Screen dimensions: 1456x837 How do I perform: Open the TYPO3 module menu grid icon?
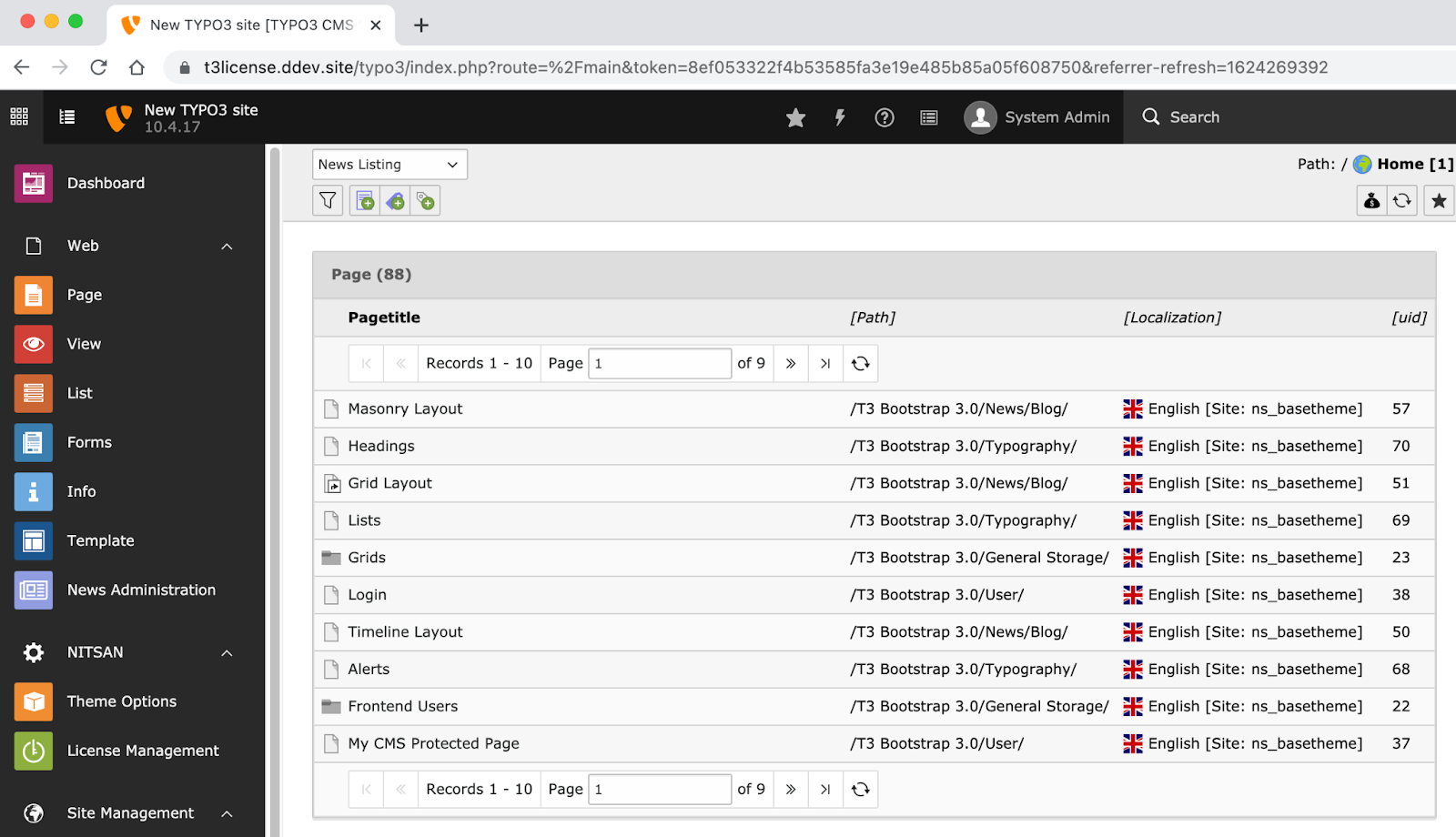(x=18, y=116)
